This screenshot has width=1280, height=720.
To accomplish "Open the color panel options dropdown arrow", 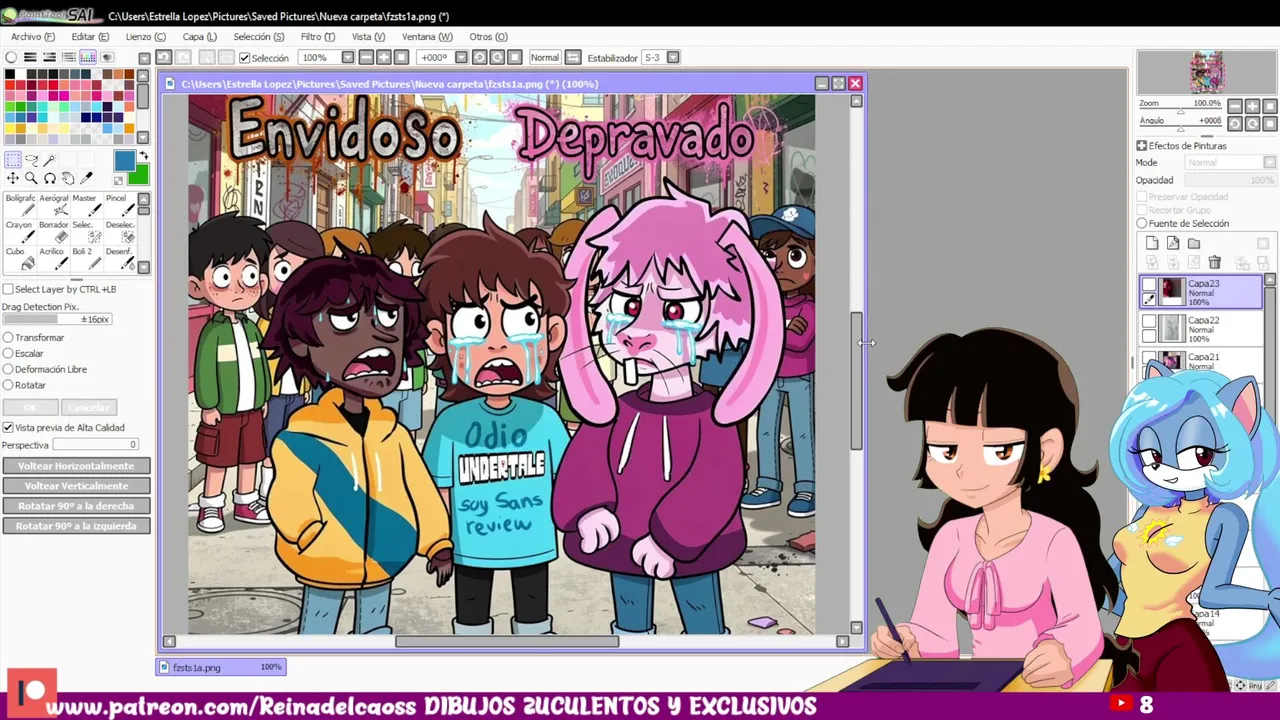I will pos(144,58).
